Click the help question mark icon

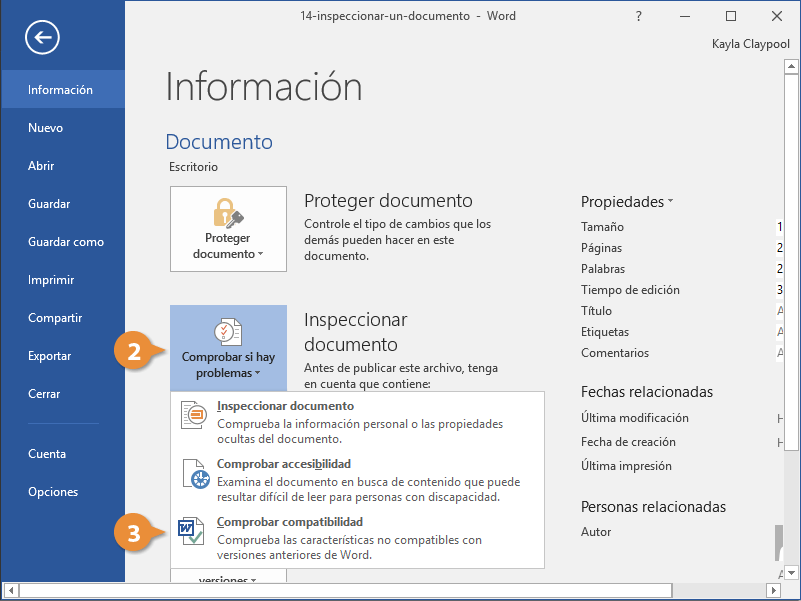(639, 17)
